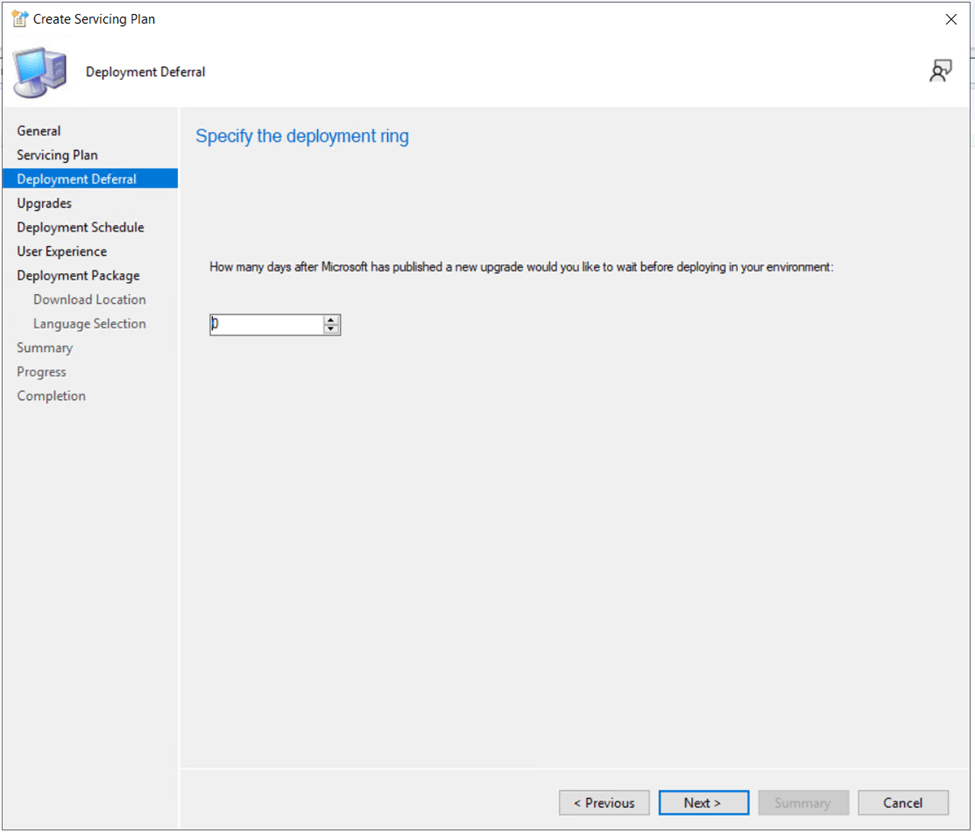The width and height of the screenshot is (975, 833).
Task: Select Language Selection sub-step
Action: (x=89, y=323)
